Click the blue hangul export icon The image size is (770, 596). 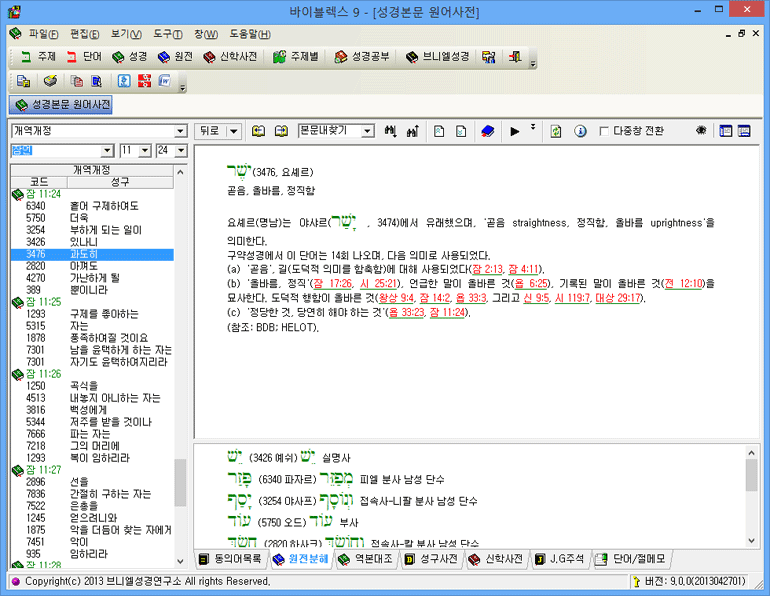pyautogui.click(x=124, y=81)
